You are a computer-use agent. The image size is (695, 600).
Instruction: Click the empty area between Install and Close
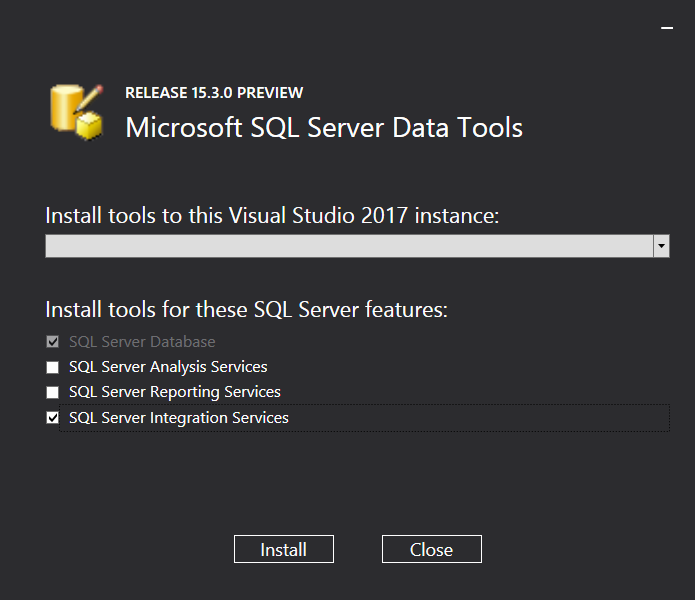point(358,549)
